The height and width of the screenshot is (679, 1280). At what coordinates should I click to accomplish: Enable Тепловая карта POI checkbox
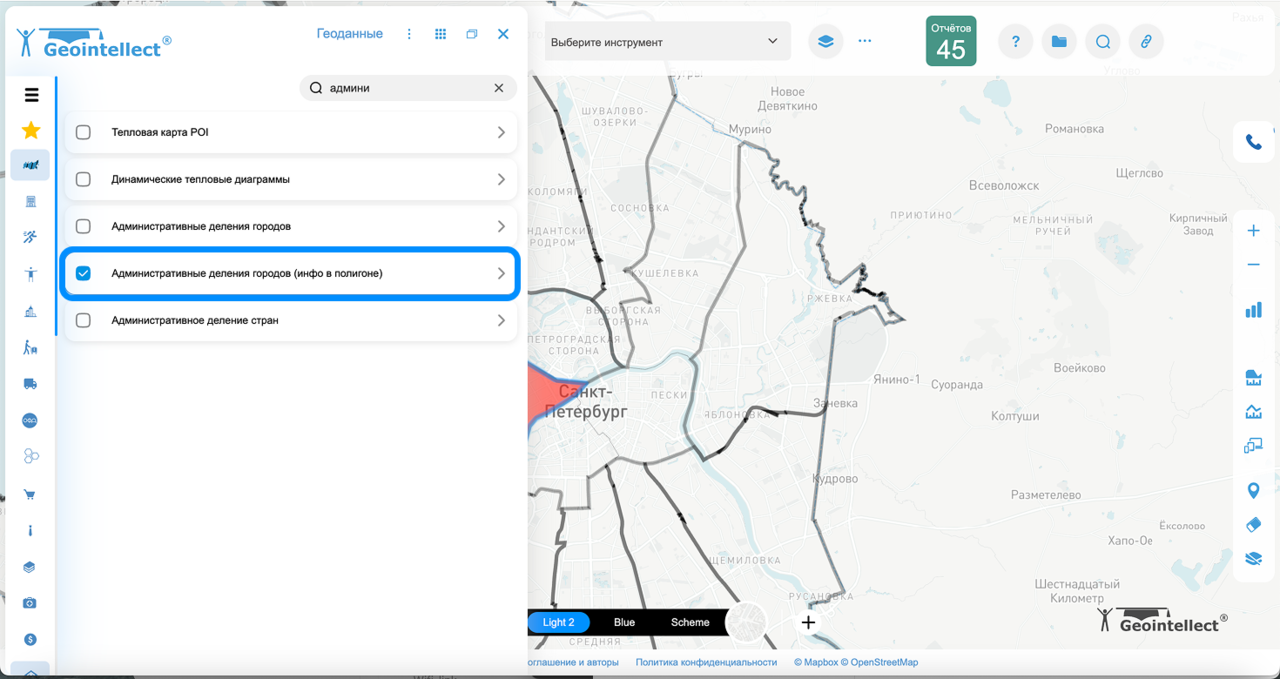(83, 132)
